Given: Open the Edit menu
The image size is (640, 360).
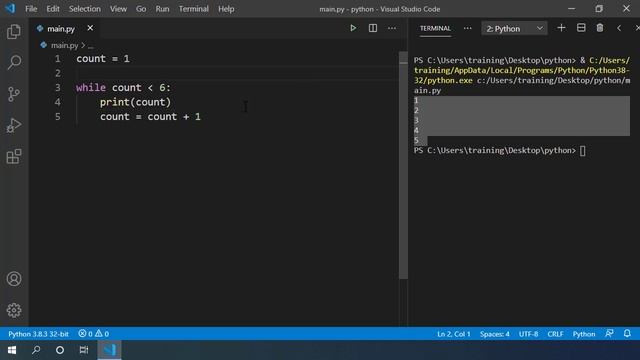Looking at the screenshot, I should [53, 9].
